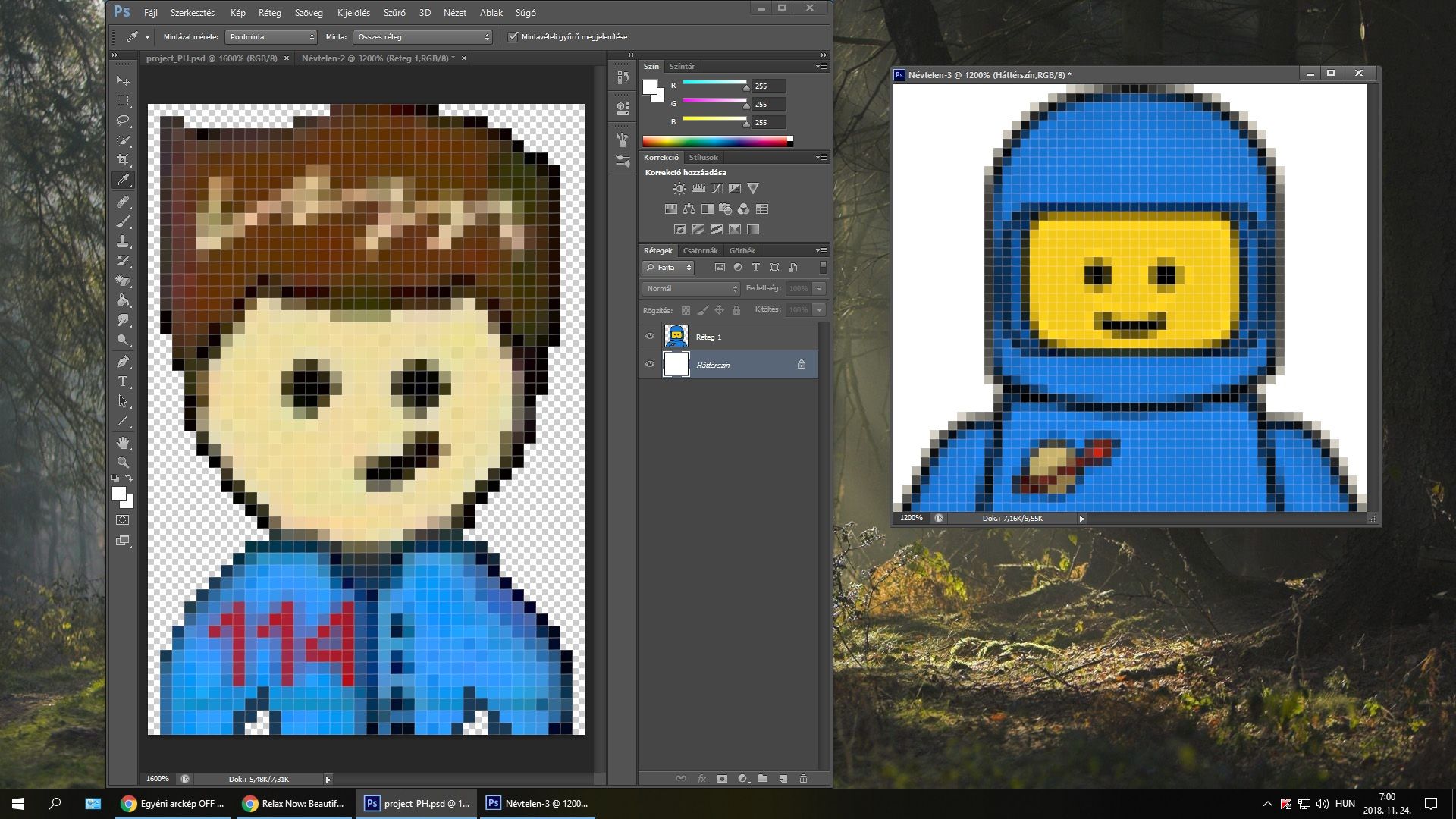Open blend mode dropdown Normál
The image size is (1456, 819).
coord(691,289)
